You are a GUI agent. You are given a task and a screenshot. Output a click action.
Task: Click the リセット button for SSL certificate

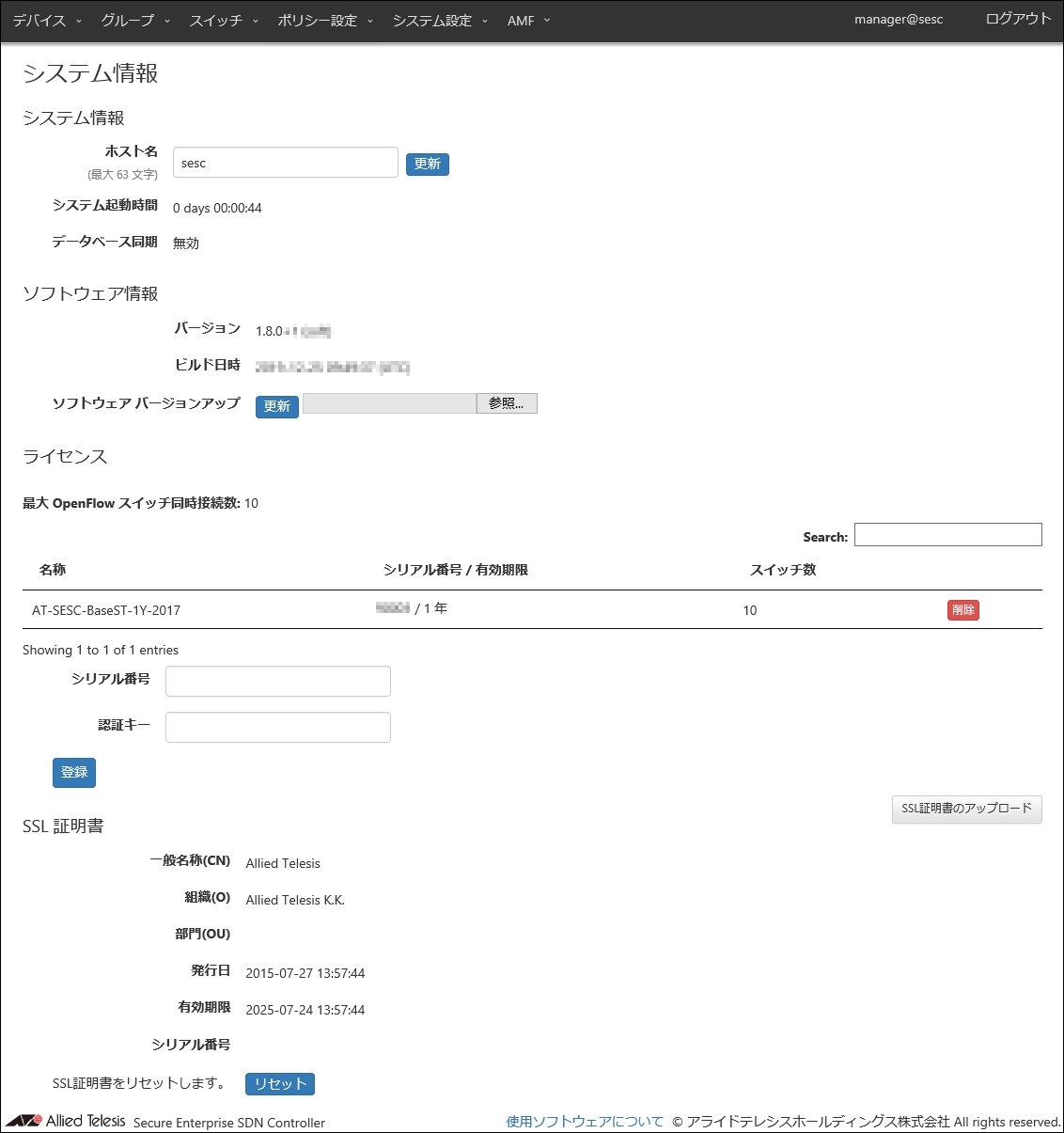coord(280,1084)
